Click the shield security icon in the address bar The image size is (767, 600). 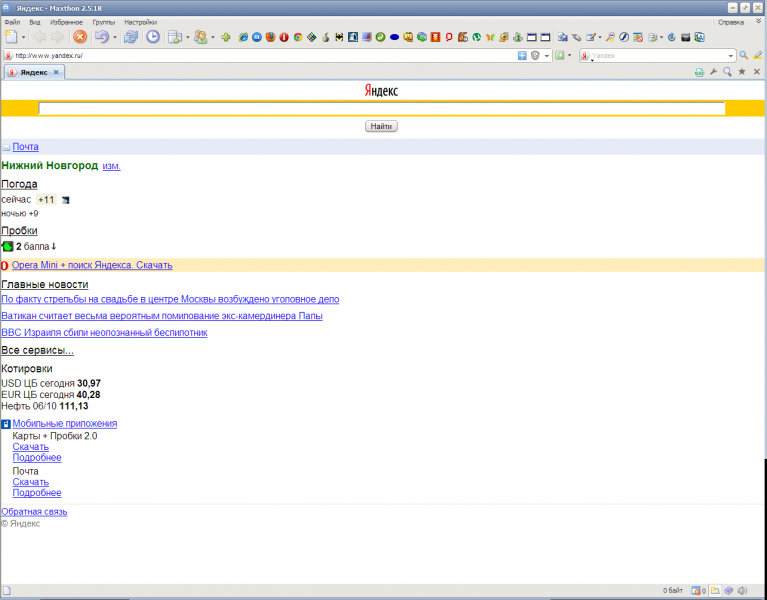(x=535, y=55)
